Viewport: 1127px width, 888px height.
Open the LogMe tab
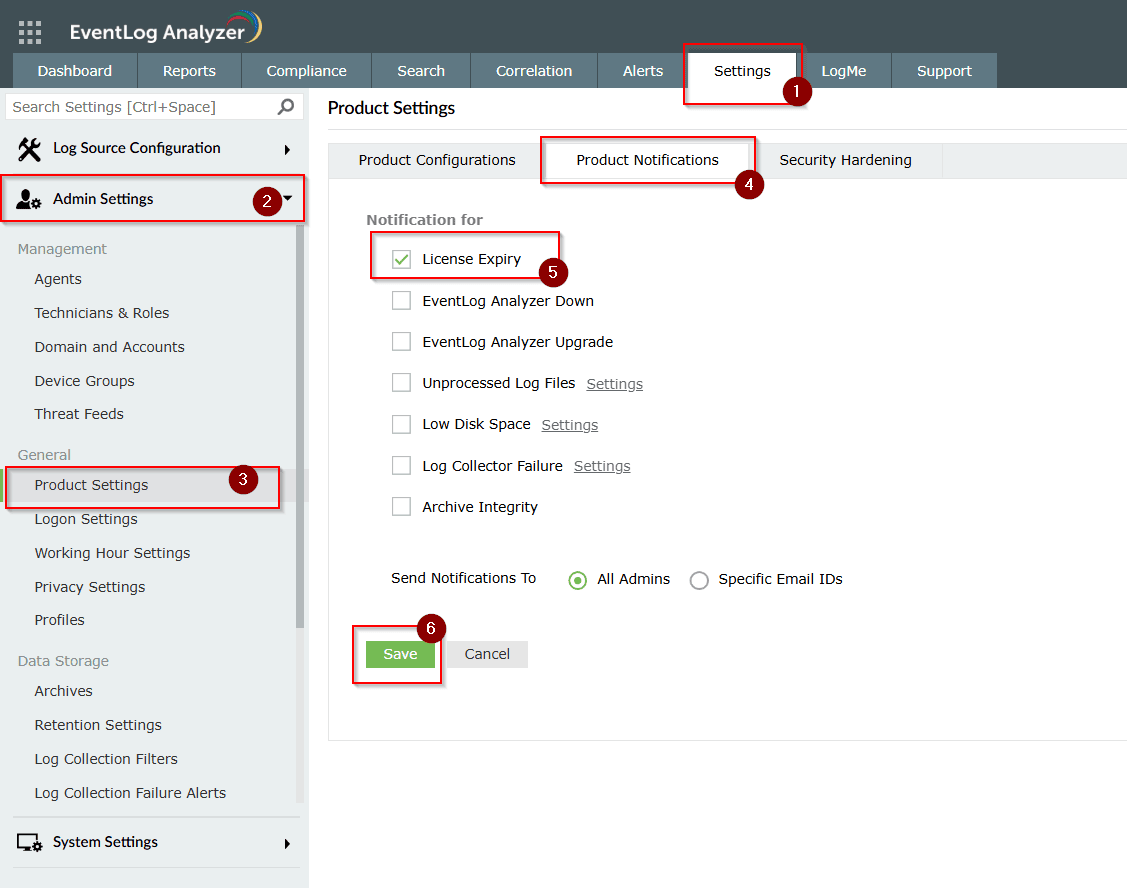coord(844,70)
